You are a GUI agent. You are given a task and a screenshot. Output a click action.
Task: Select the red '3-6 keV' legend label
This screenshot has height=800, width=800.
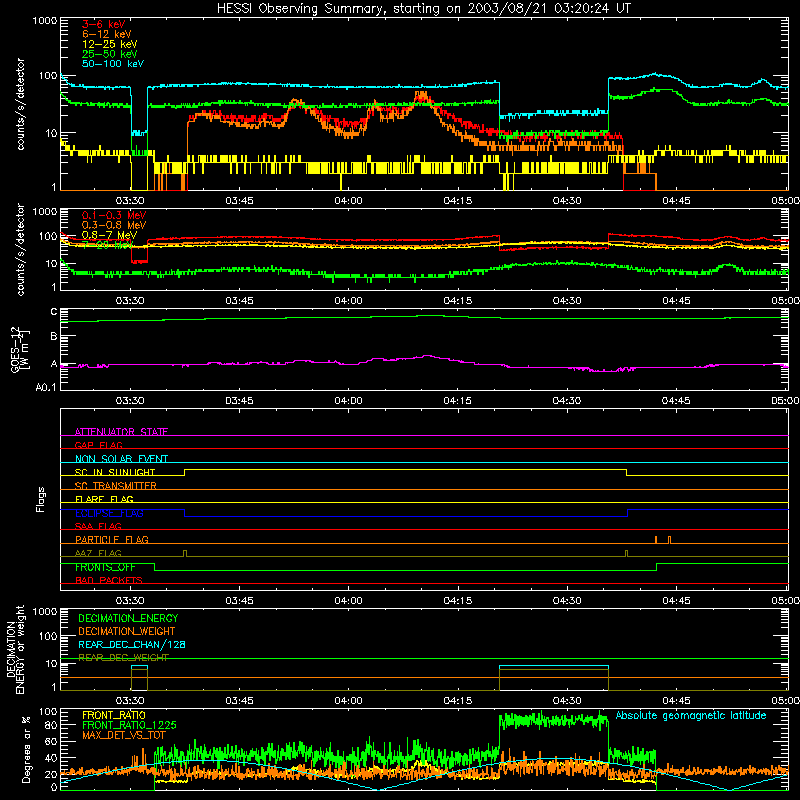pyautogui.click(x=104, y=24)
